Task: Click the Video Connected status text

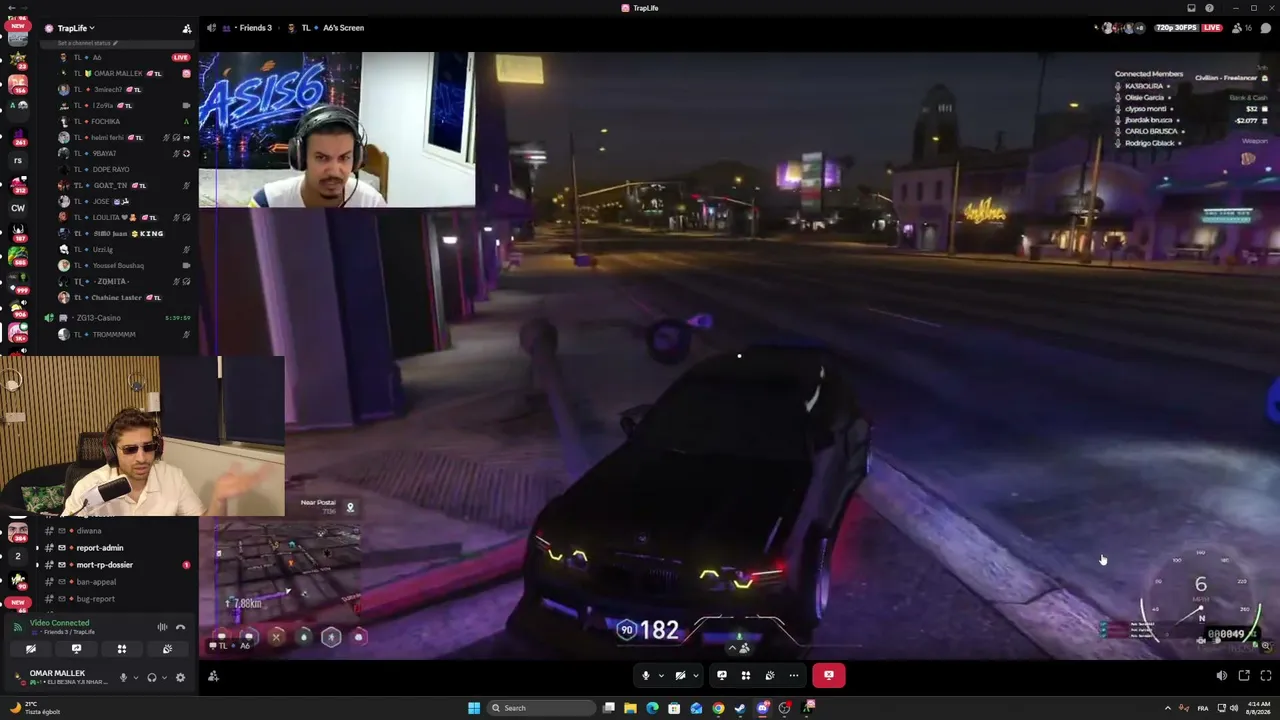Action: pyautogui.click(x=59, y=623)
